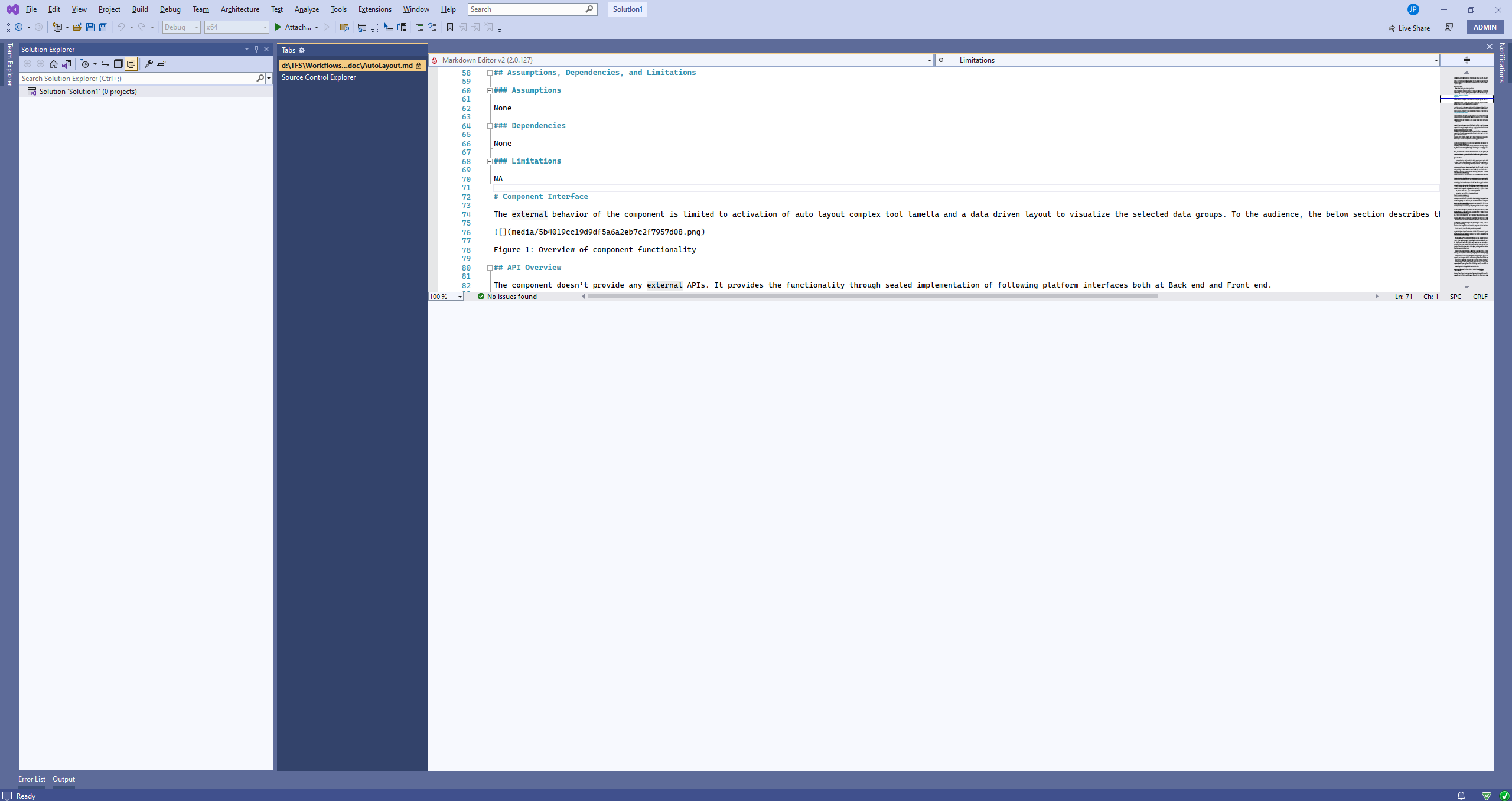Screen dimensions: 1512x801
Task: Click the Save All toolbar icon
Action: [103, 27]
